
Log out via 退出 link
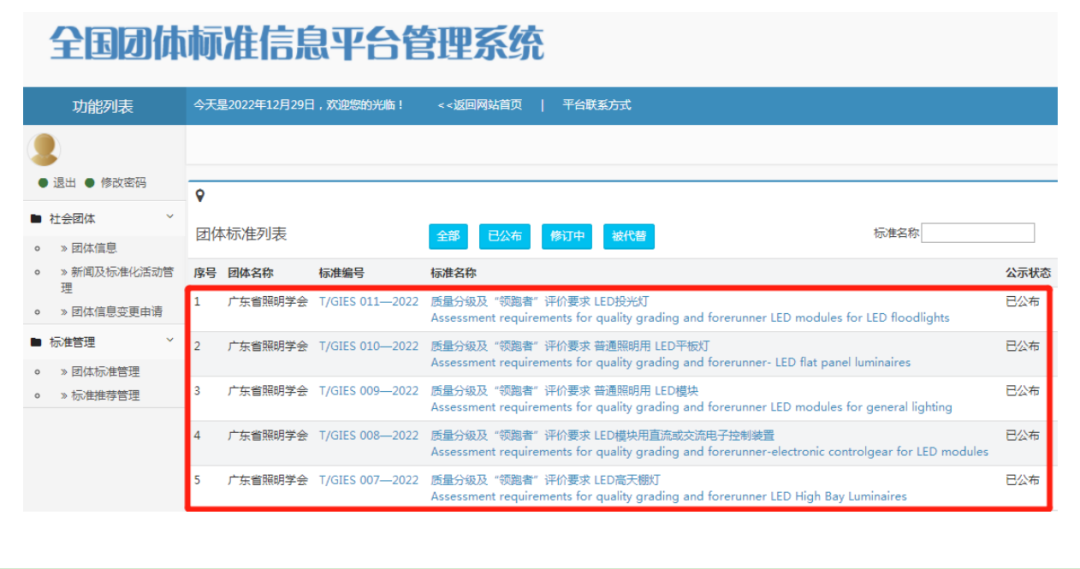click(64, 183)
